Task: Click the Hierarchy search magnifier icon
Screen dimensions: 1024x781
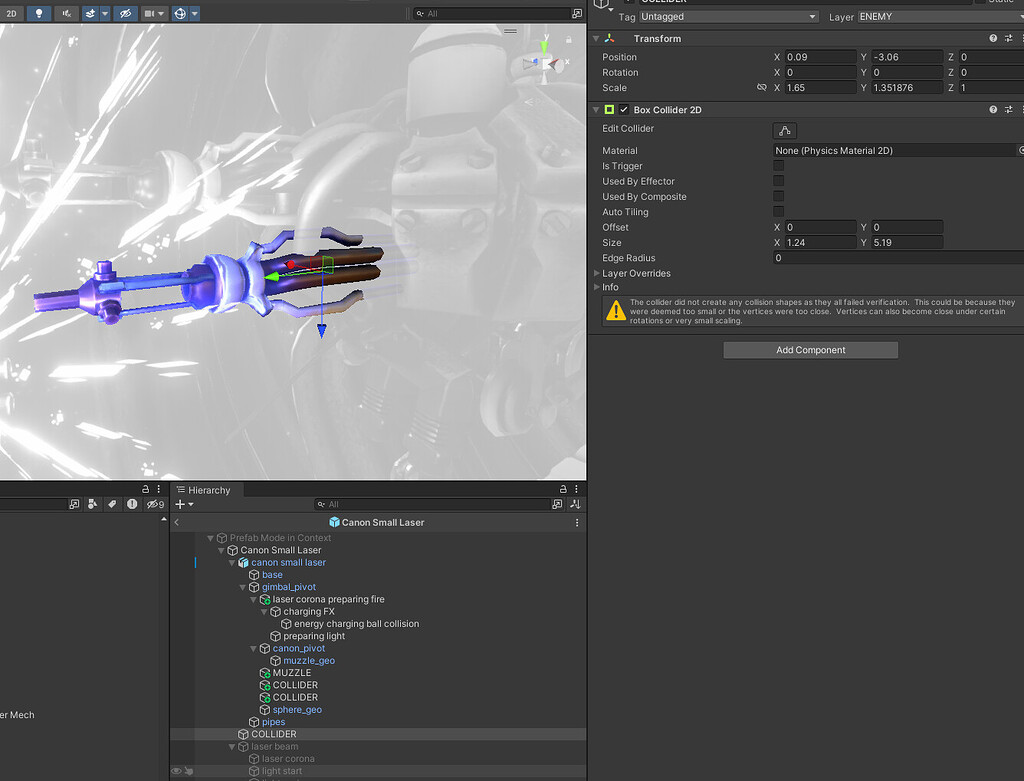Action: point(323,504)
